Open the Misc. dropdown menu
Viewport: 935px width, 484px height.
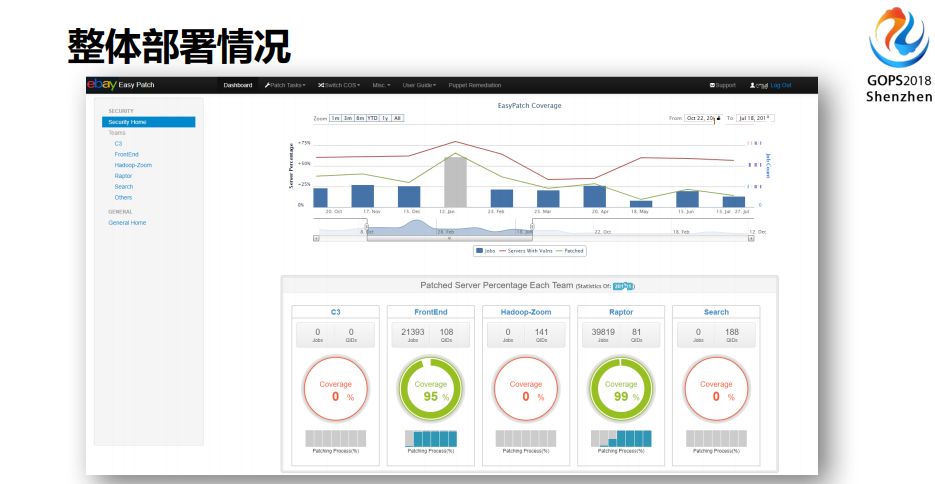[x=382, y=85]
